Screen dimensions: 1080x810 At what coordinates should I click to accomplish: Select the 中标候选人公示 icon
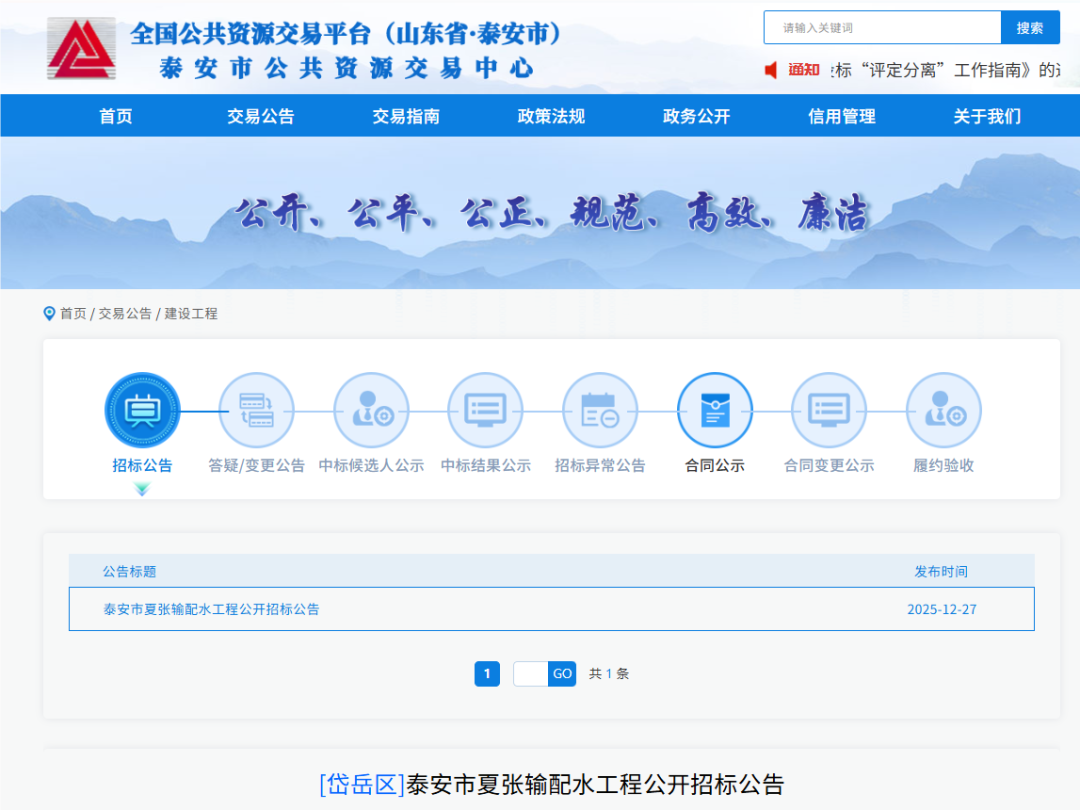click(x=371, y=410)
